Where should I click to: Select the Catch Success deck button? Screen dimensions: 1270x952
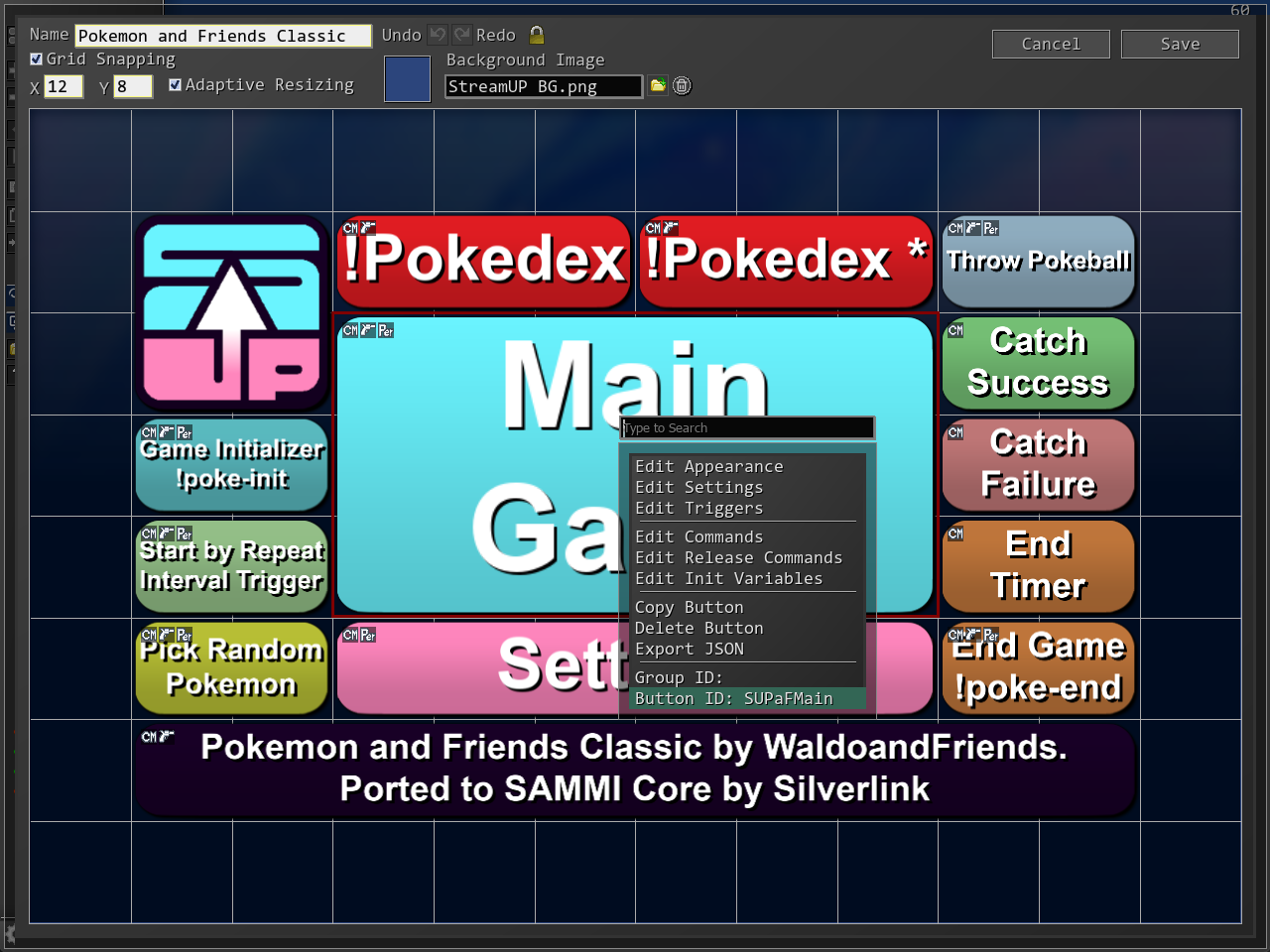click(1038, 363)
